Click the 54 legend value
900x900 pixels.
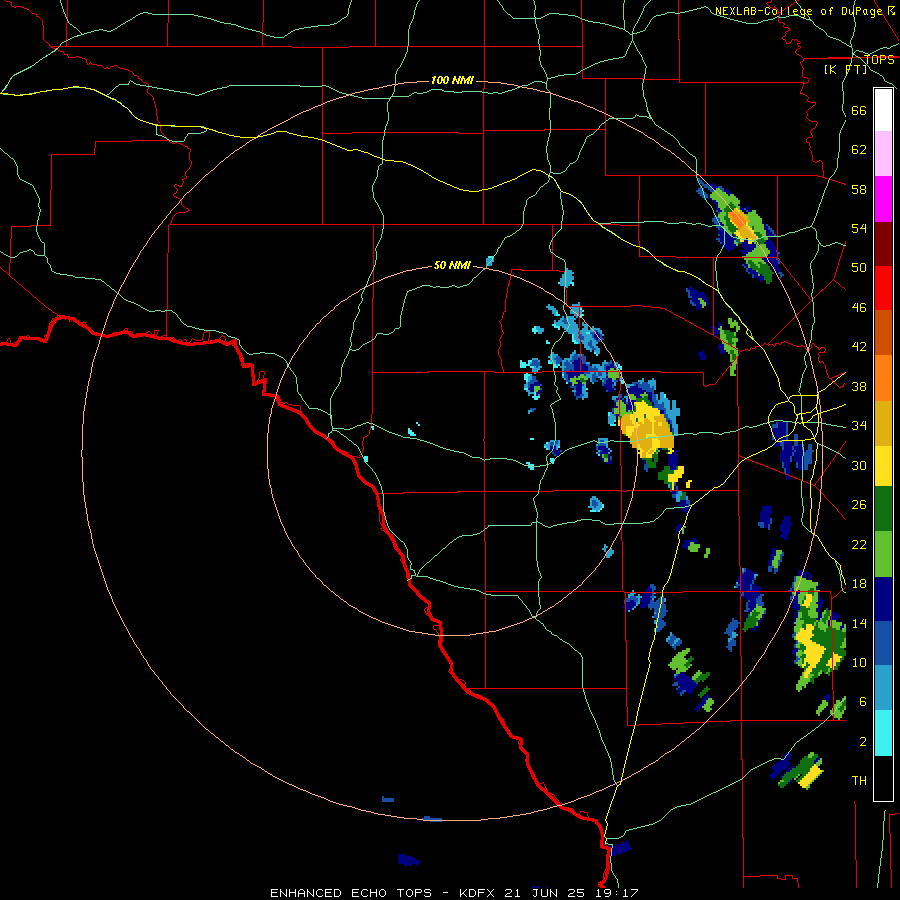[x=859, y=228]
